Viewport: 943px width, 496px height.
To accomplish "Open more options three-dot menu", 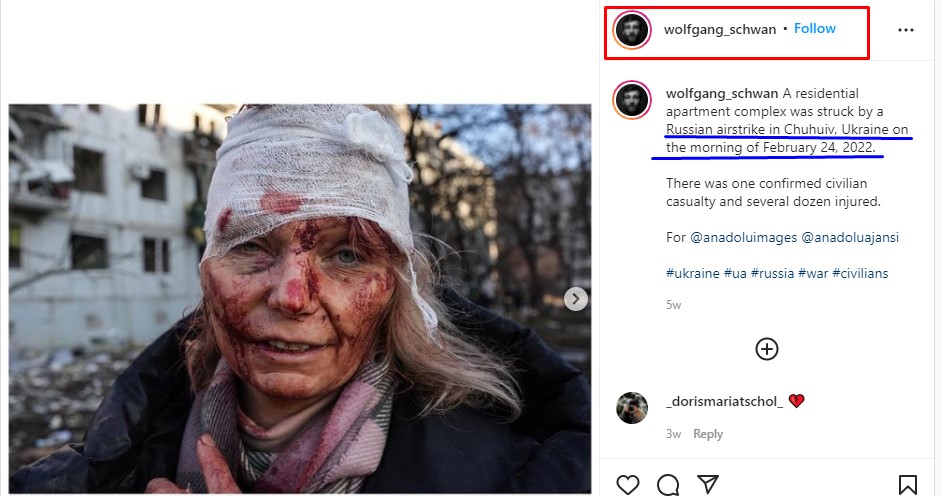I will 906,30.
